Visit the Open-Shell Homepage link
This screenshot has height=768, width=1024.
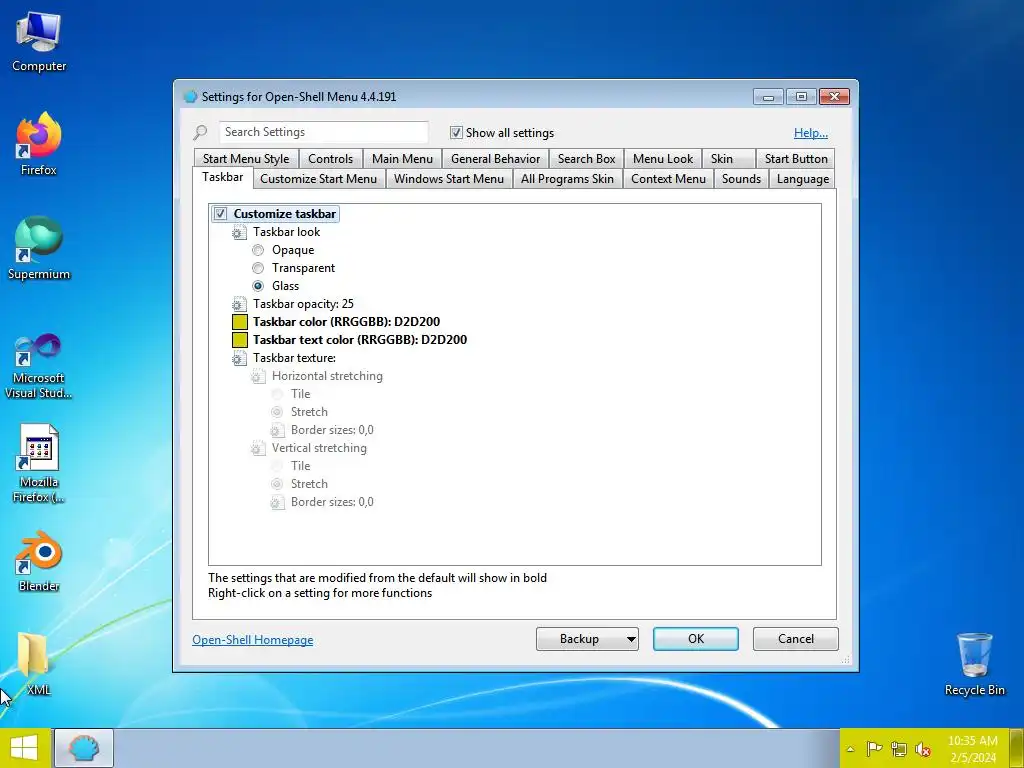click(x=253, y=640)
